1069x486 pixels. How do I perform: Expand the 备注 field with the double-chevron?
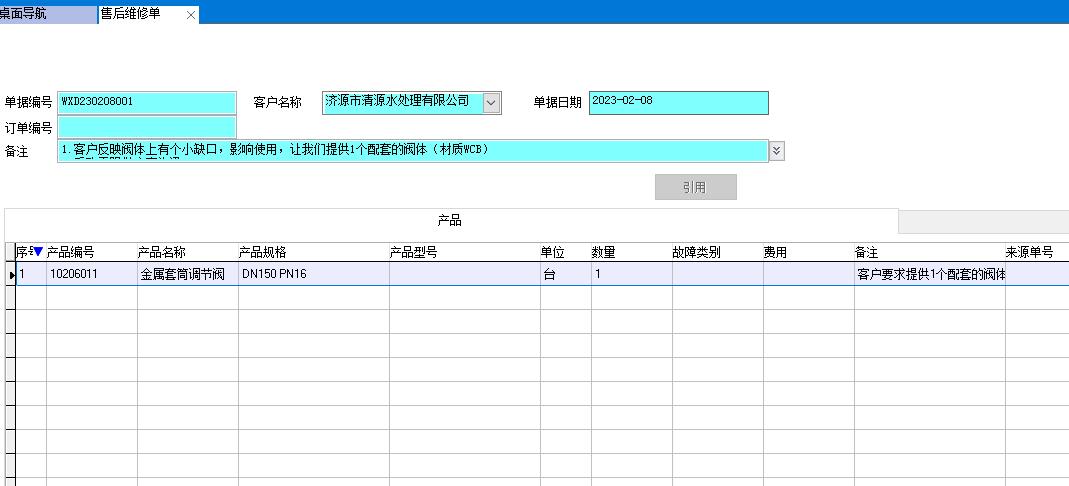click(777, 150)
